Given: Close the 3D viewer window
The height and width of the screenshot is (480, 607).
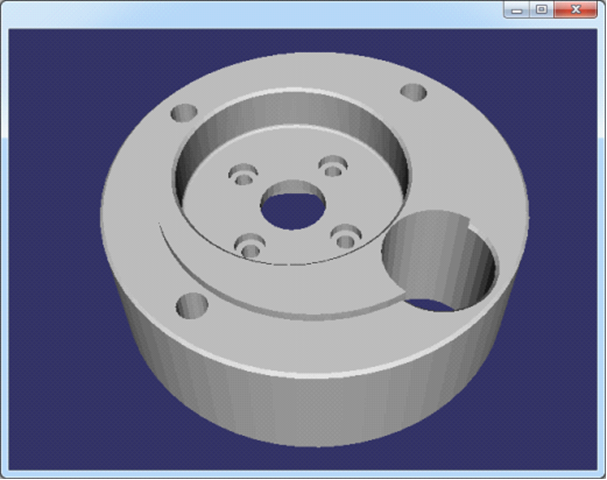Looking at the screenshot, I should [x=576, y=9].
